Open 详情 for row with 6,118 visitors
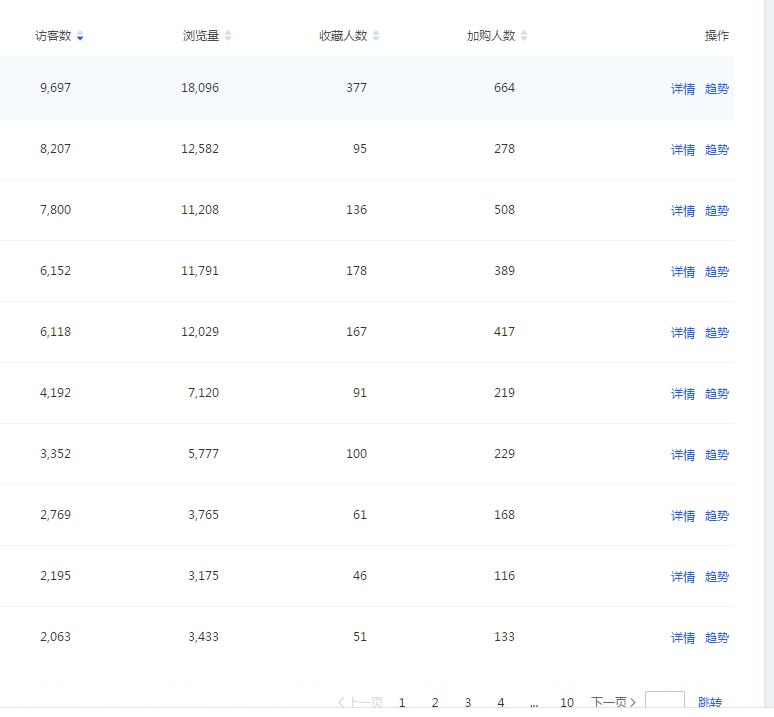 682,333
